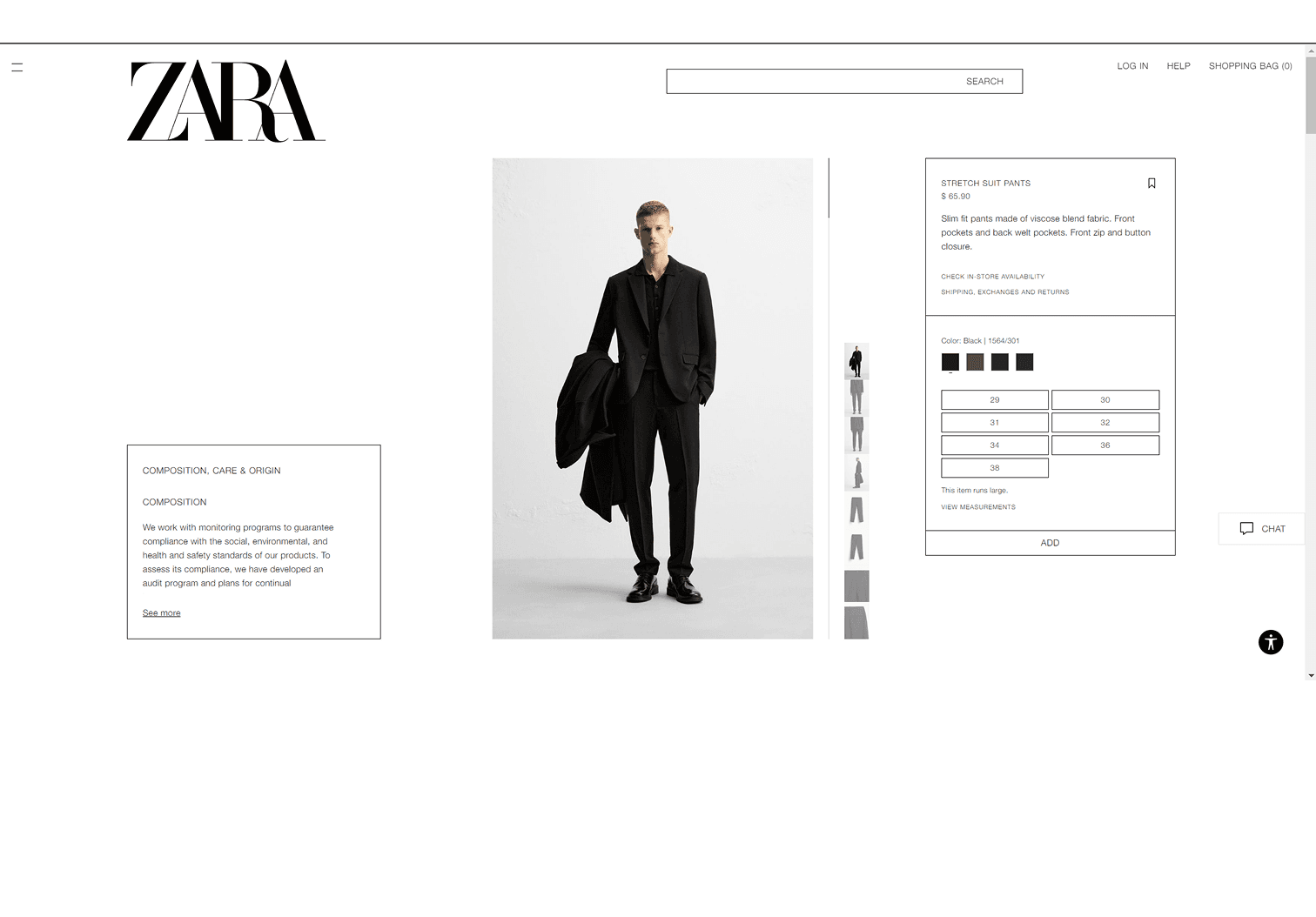View the first product thumbnail image
This screenshot has width=1316, height=917.
(856, 360)
